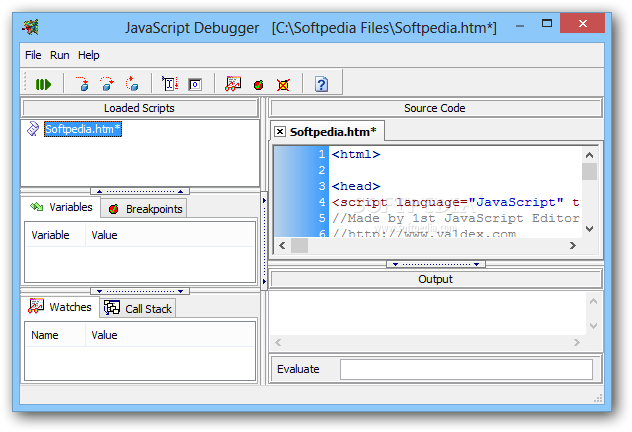Image resolution: width=632 pixels, height=432 pixels.
Task: Open the Help menu
Action: click(89, 55)
